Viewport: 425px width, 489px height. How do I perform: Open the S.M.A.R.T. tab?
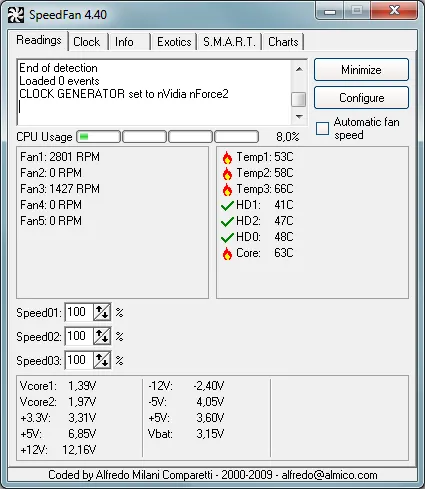click(229, 42)
